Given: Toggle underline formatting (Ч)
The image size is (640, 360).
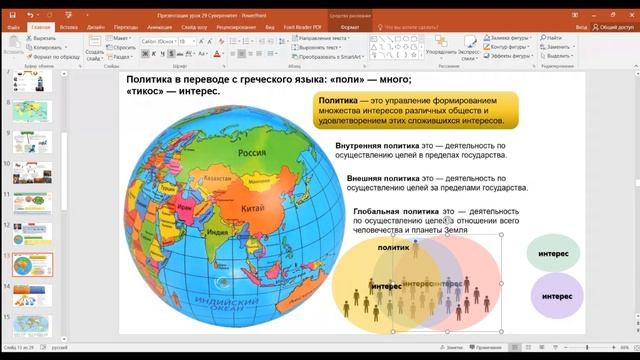Looking at the screenshot, I should pyautogui.click(x=162, y=54).
